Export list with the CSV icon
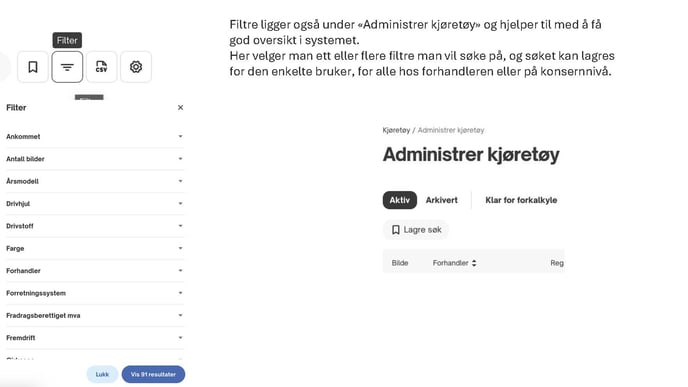This screenshot has width=688, height=387. pyautogui.click(x=101, y=67)
